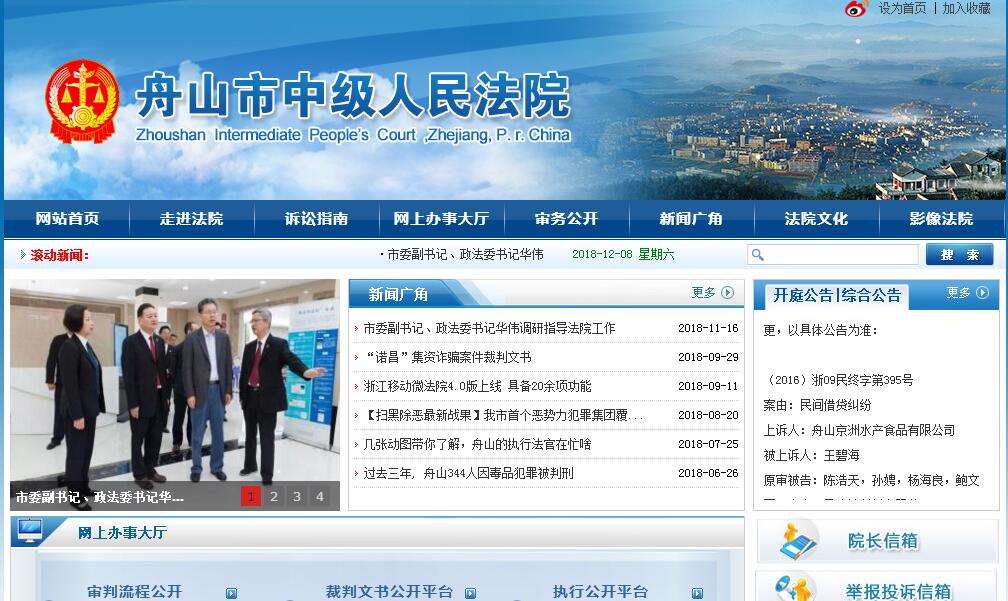Switch slideshow to slide 2

coord(273,496)
